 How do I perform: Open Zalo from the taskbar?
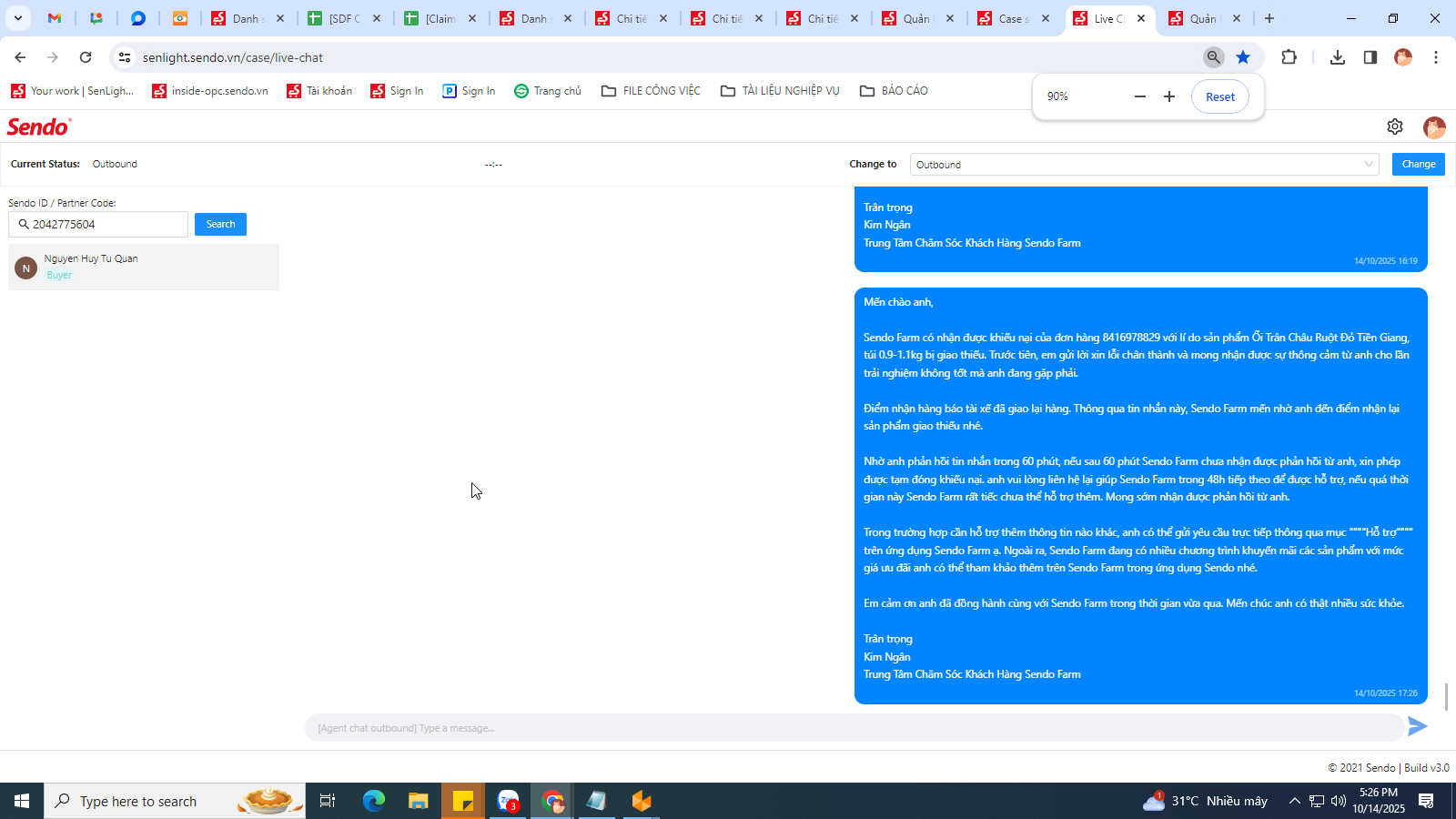click(508, 801)
